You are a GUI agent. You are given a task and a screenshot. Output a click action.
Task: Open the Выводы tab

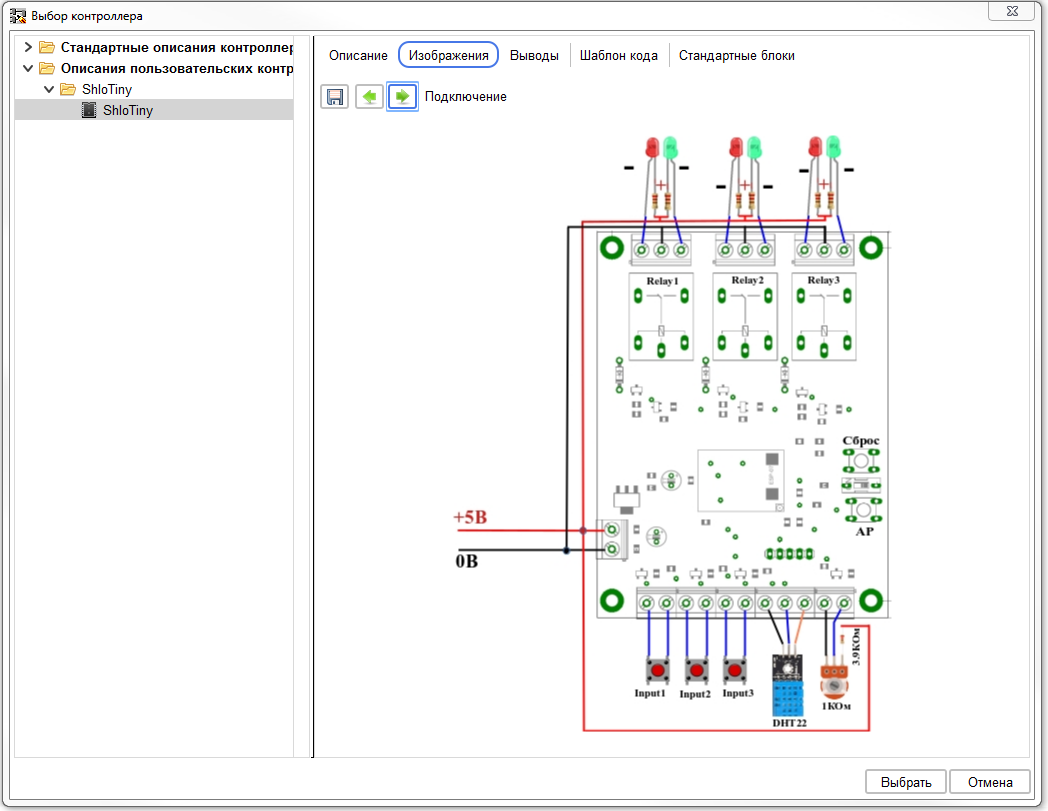pyautogui.click(x=534, y=55)
